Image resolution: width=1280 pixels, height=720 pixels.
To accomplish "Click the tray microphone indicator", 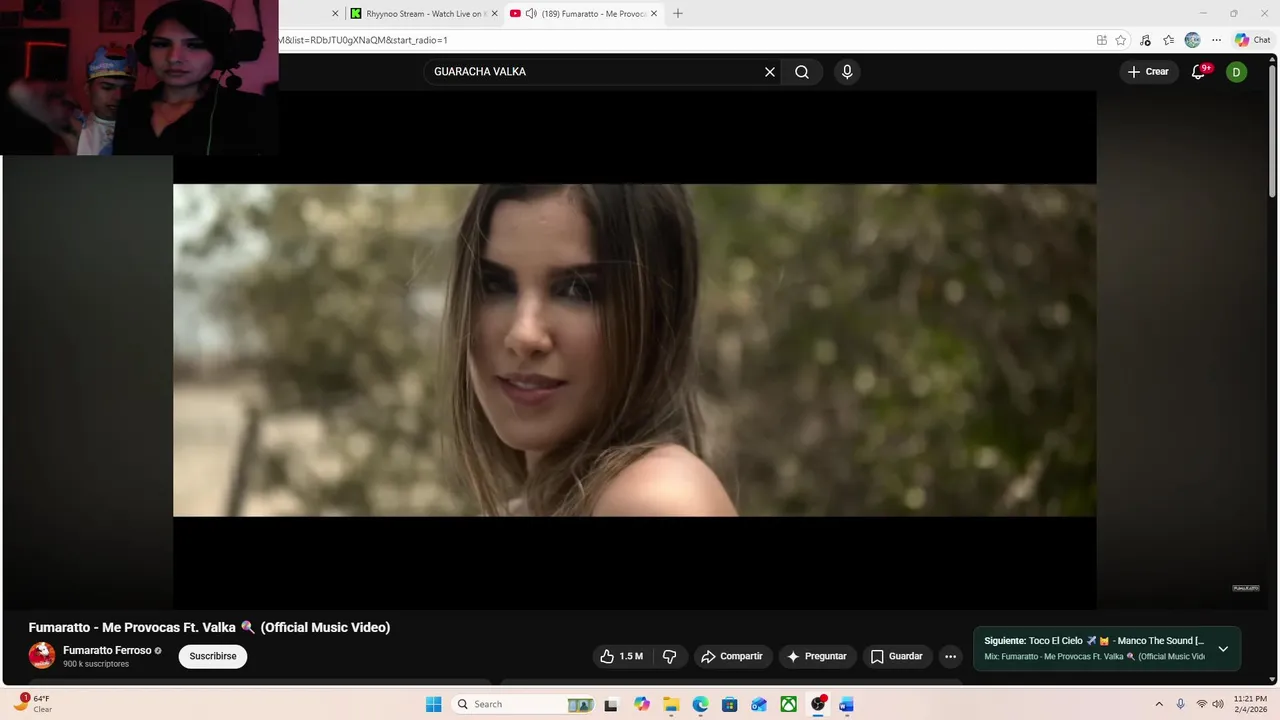I will coord(1181,704).
